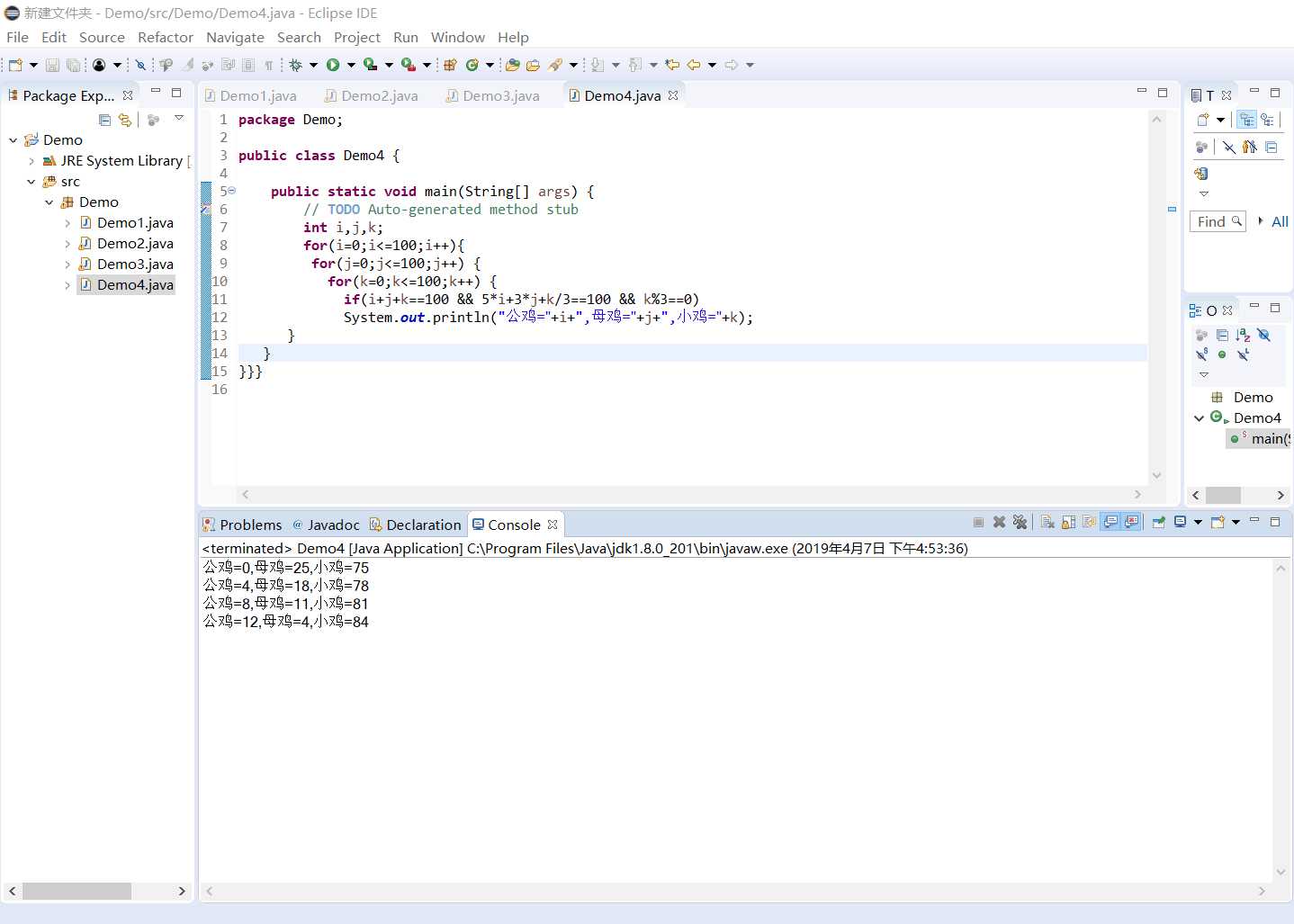Collapse Demo4 class in Outline
This screenshot has width=1294, height=924.
[1199, 418]
